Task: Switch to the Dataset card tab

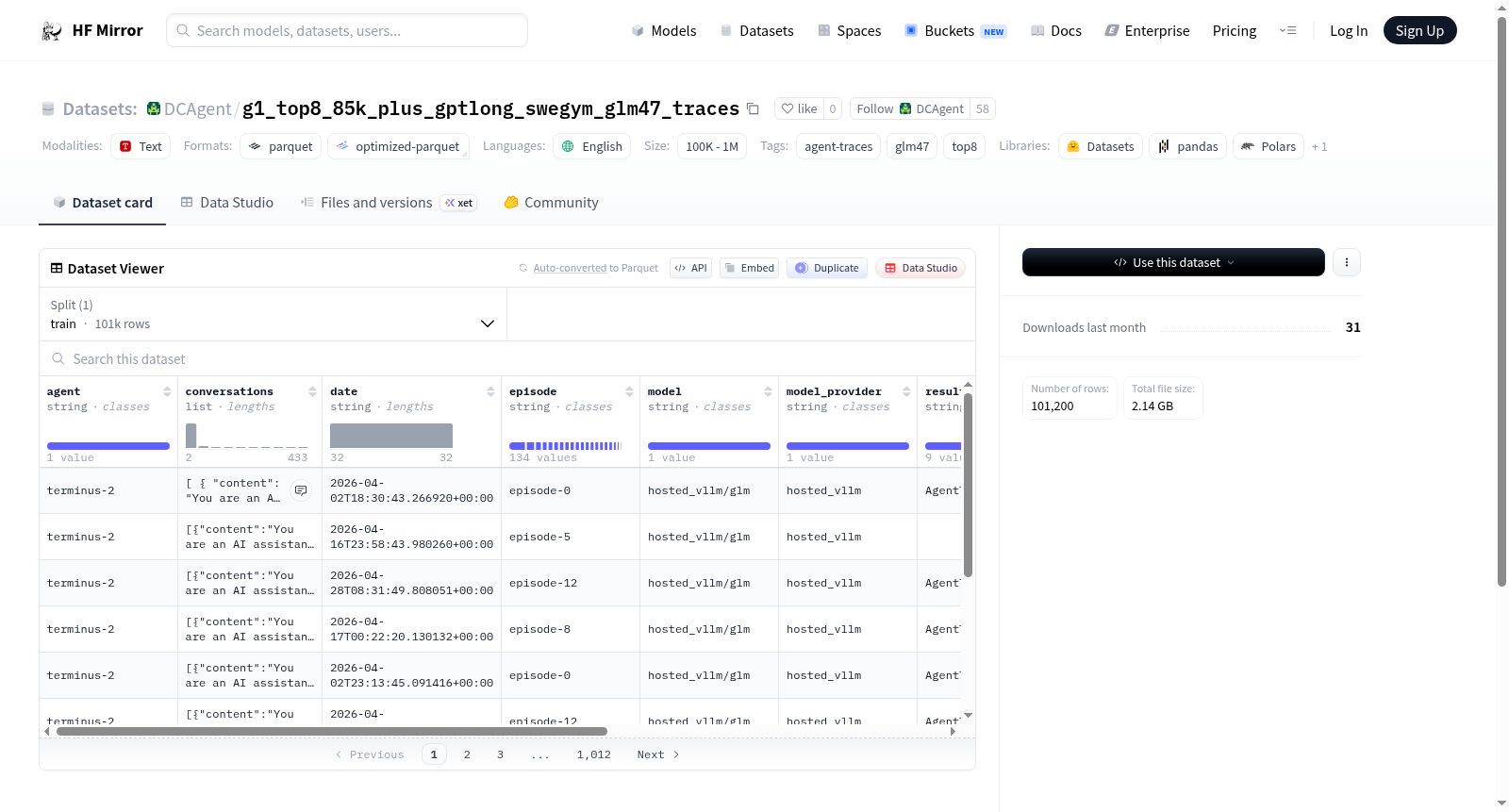Action: (x=102, y=203)
